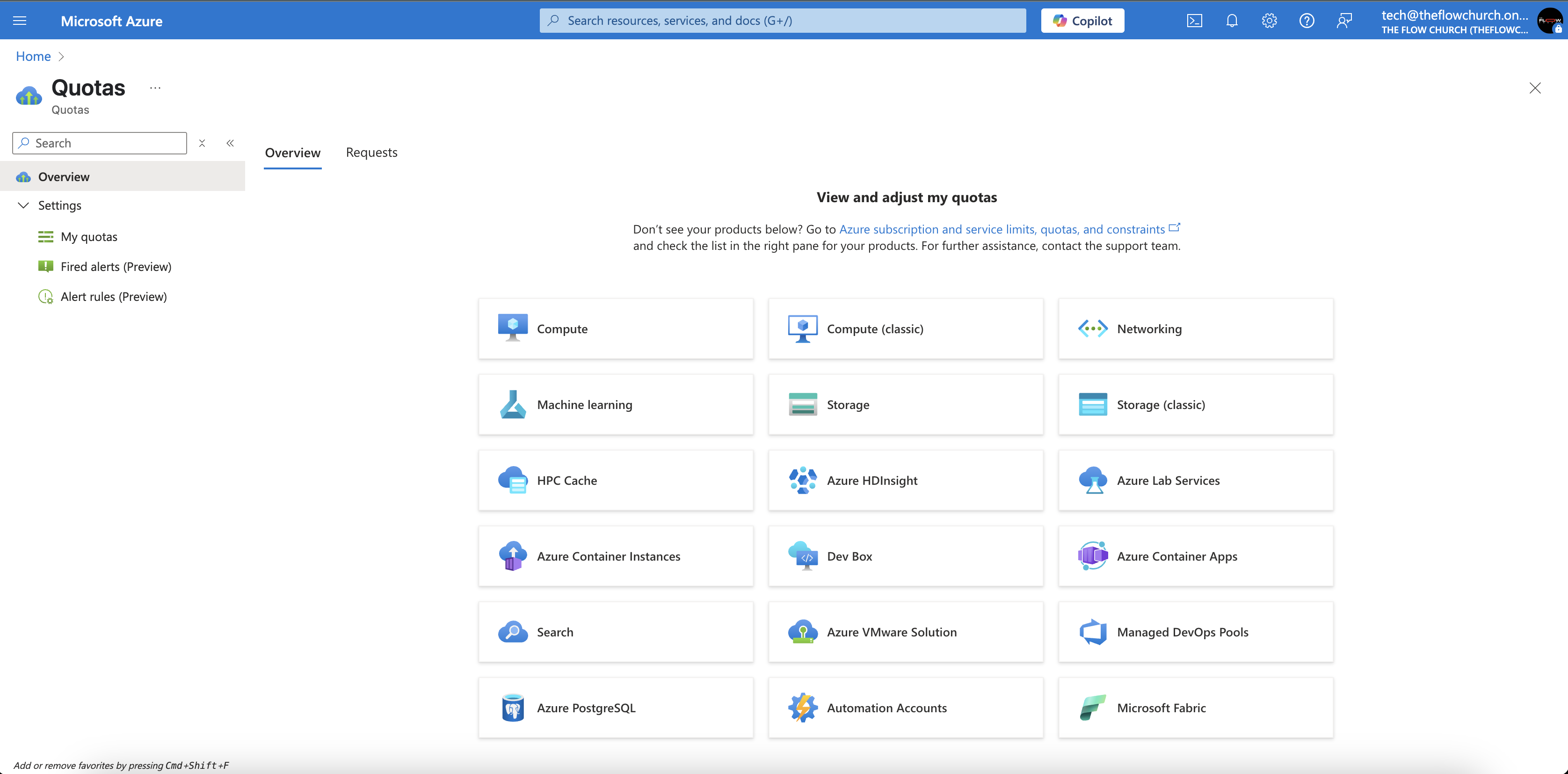Open the portal hamburger menu
This screenshot has width=1568, height=774.
20,20
